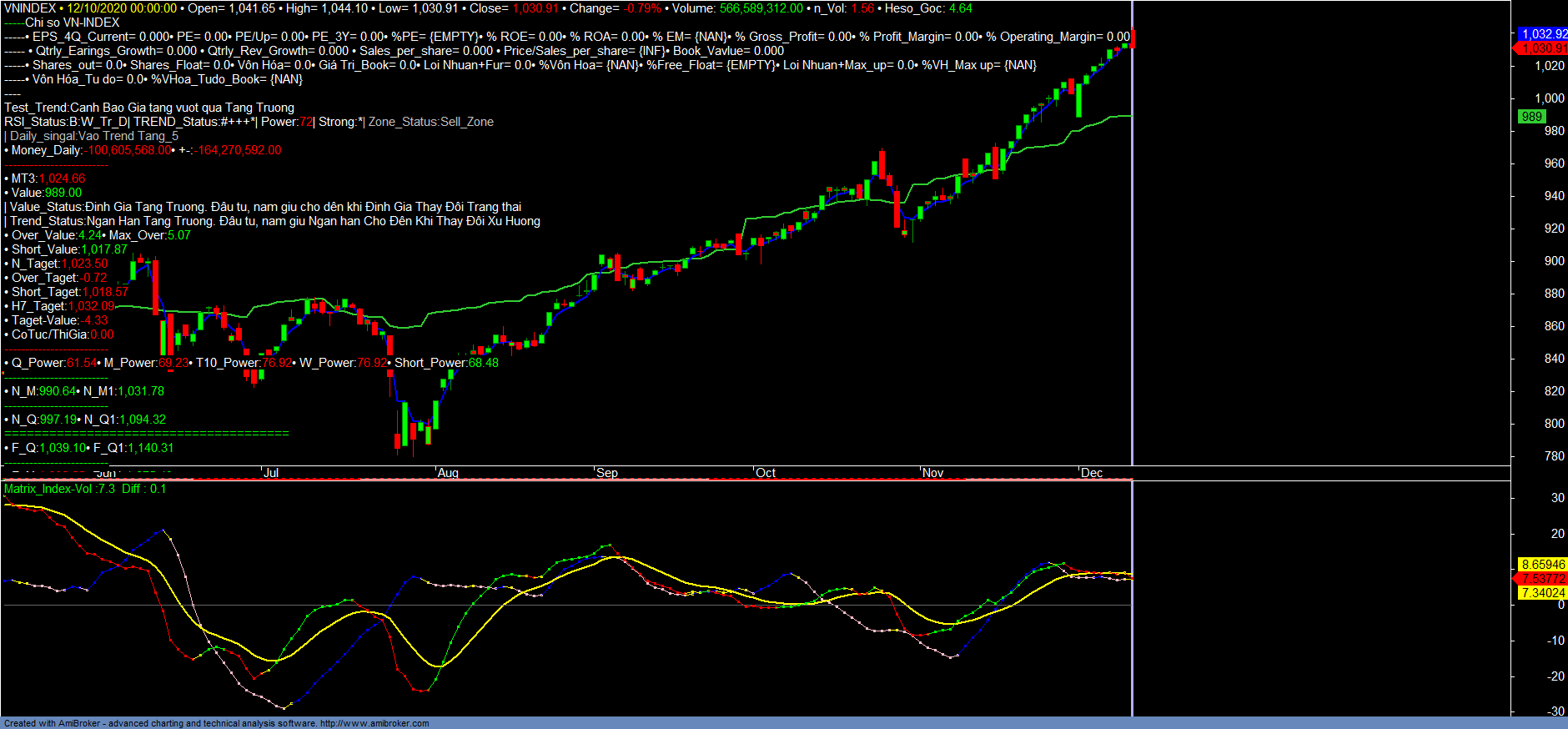Select the Nov month marker
The height and width of the screenshot is (729, 1568).
(x=932, y=473)
